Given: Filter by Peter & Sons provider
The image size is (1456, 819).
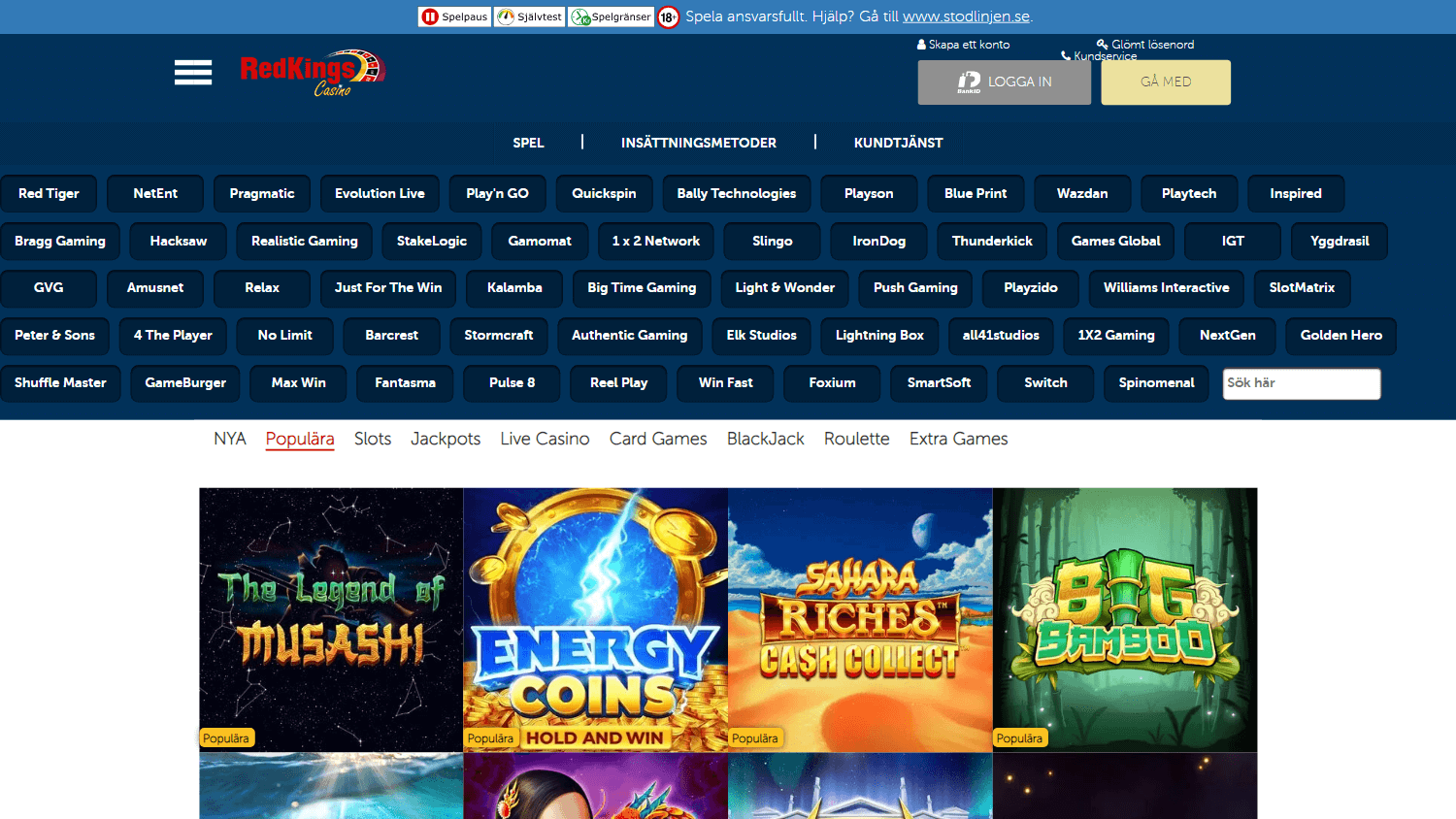Looking at the screenshot, I should (x=54, y=335).
